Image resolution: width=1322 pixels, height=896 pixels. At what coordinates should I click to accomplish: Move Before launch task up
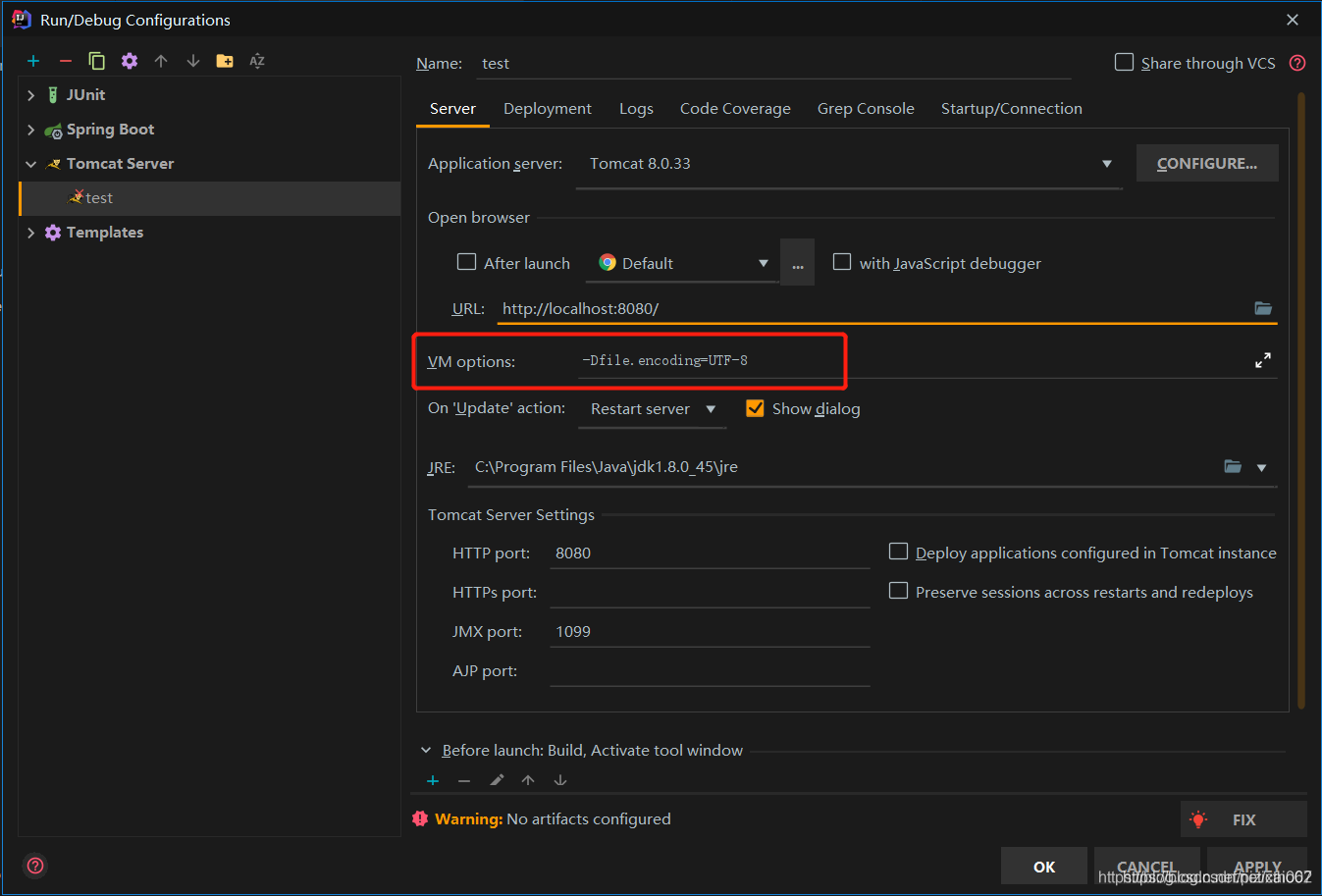(x=528, y=780)
